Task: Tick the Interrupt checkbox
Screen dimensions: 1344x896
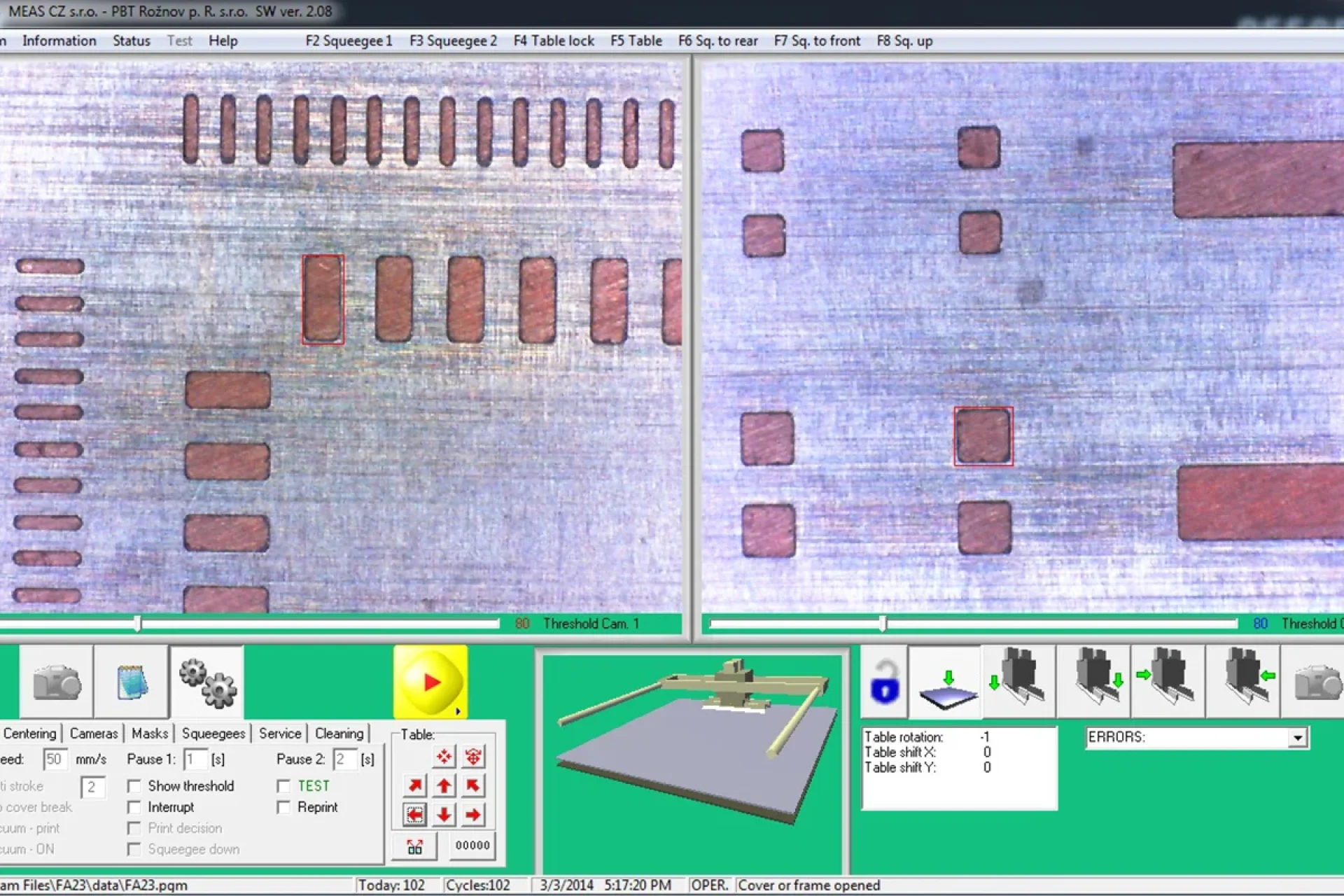Action: [x=134, y=808]
